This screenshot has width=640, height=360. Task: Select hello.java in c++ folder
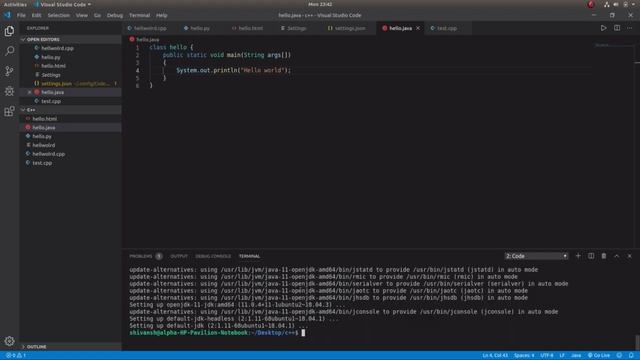click(71, 128)
